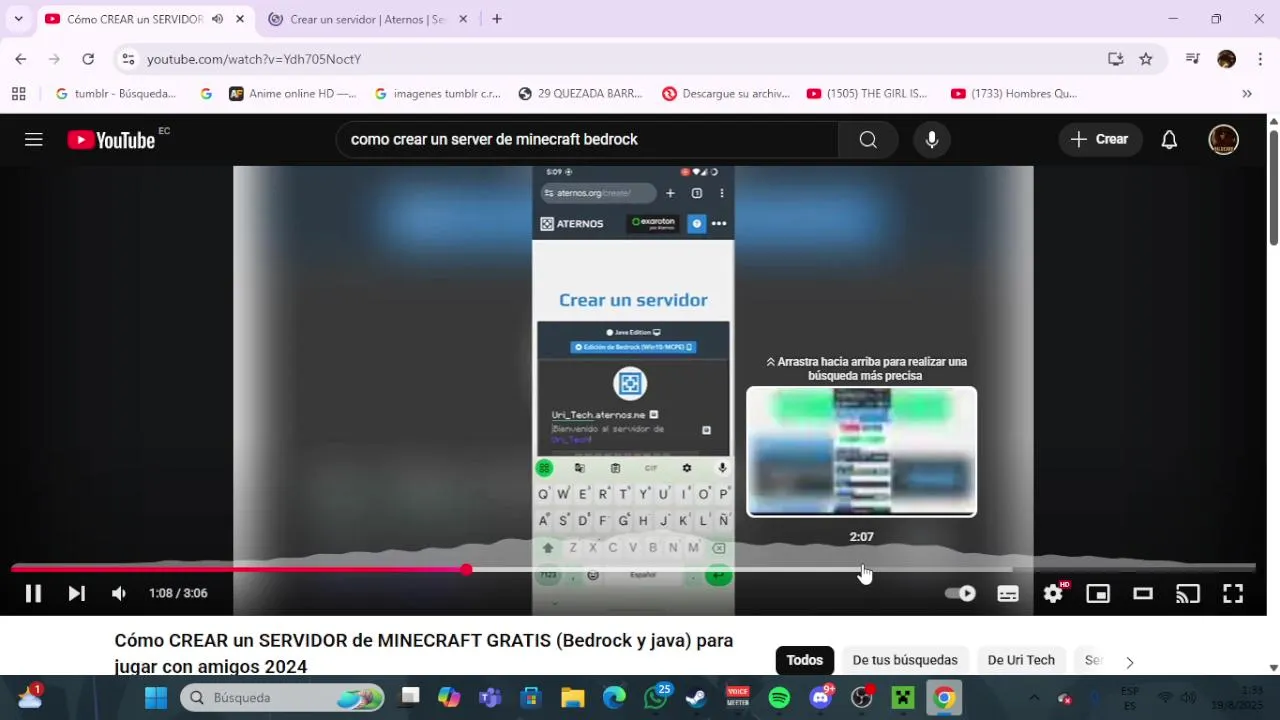Open the YouTube account avatar menu
1280x720 pixels.
pos(1224,140)
